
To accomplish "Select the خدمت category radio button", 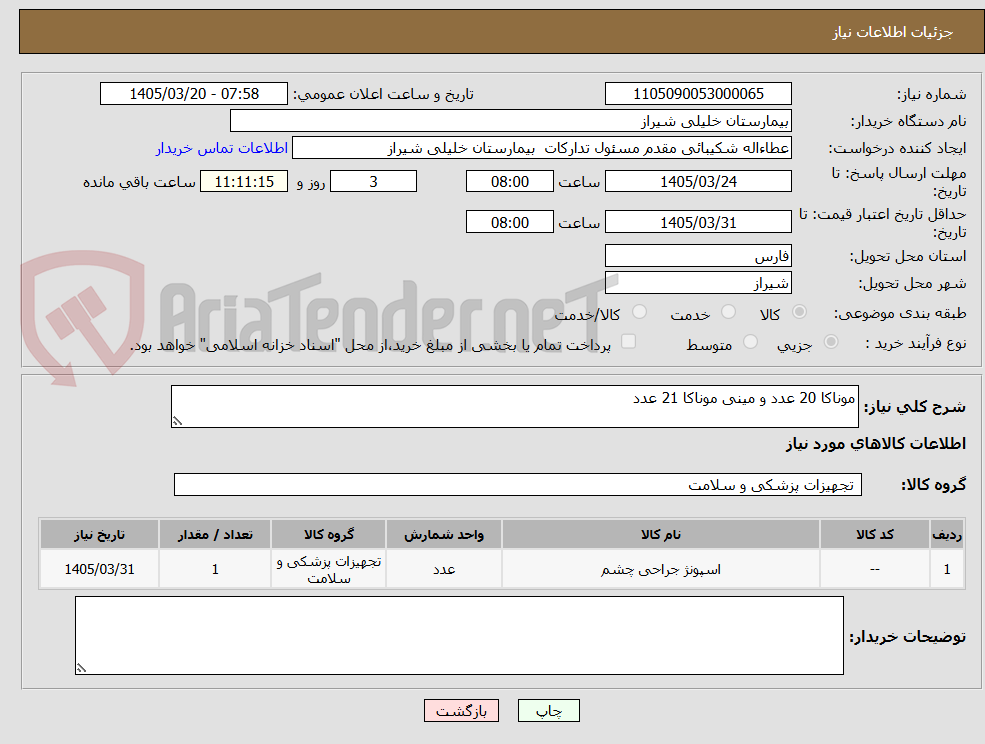I will 728,312.
